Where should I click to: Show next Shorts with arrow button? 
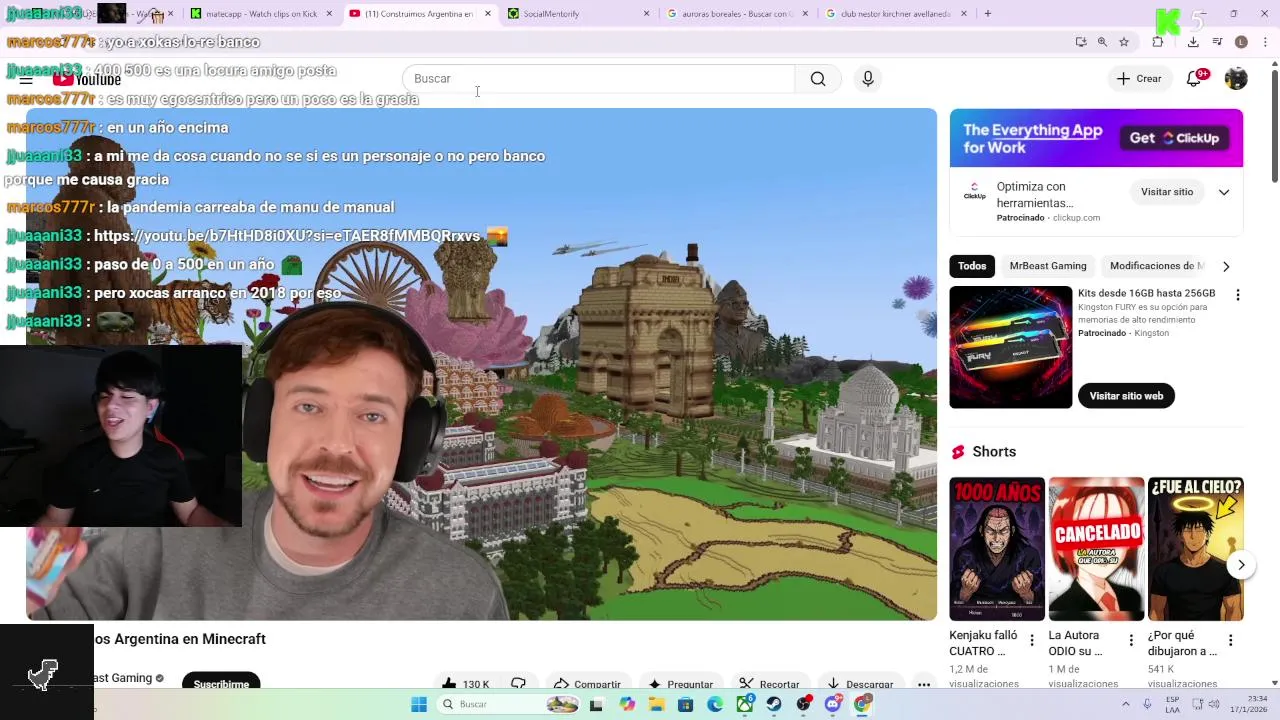coord(1241,565)
